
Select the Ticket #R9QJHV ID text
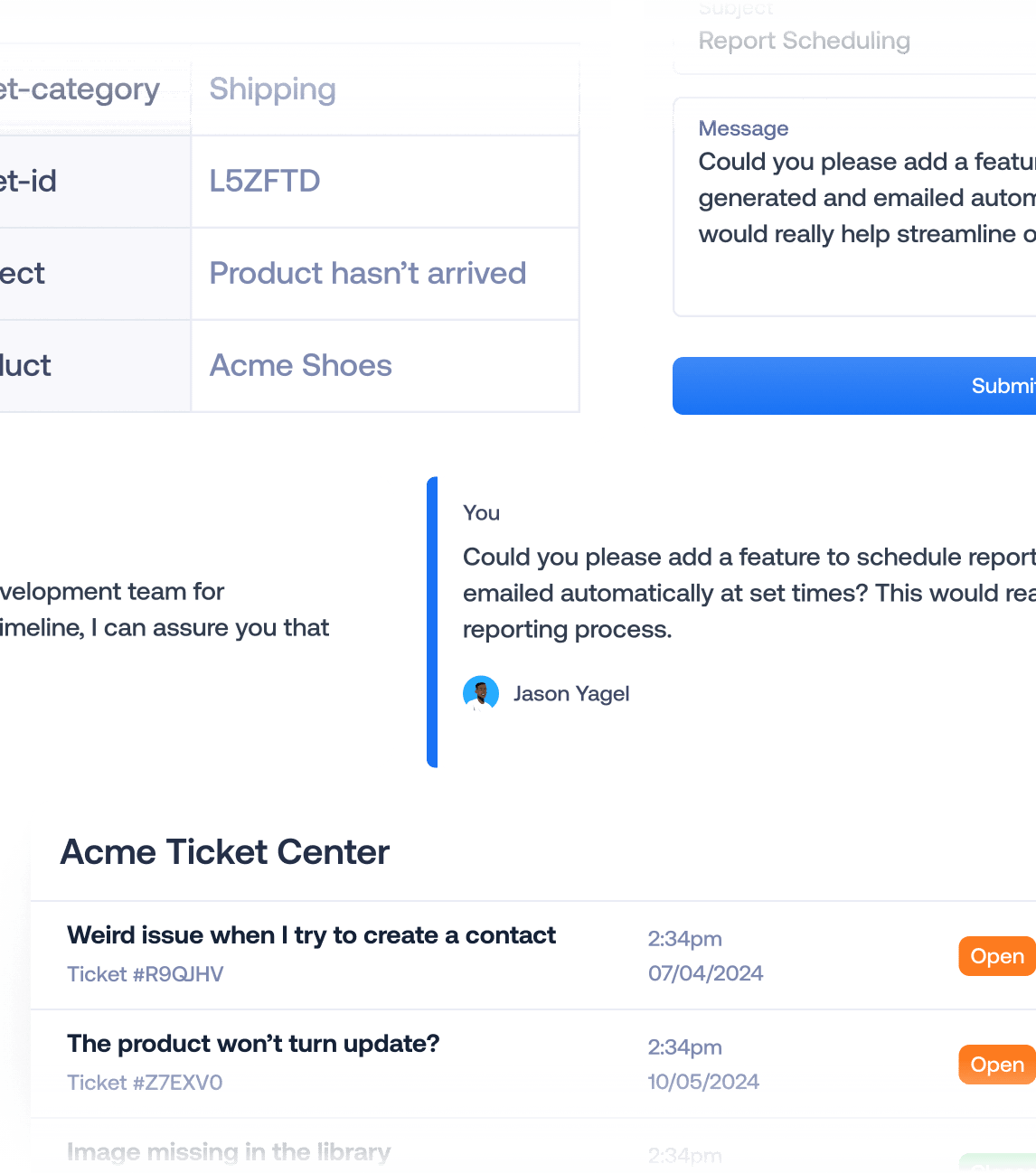[146, 974]
